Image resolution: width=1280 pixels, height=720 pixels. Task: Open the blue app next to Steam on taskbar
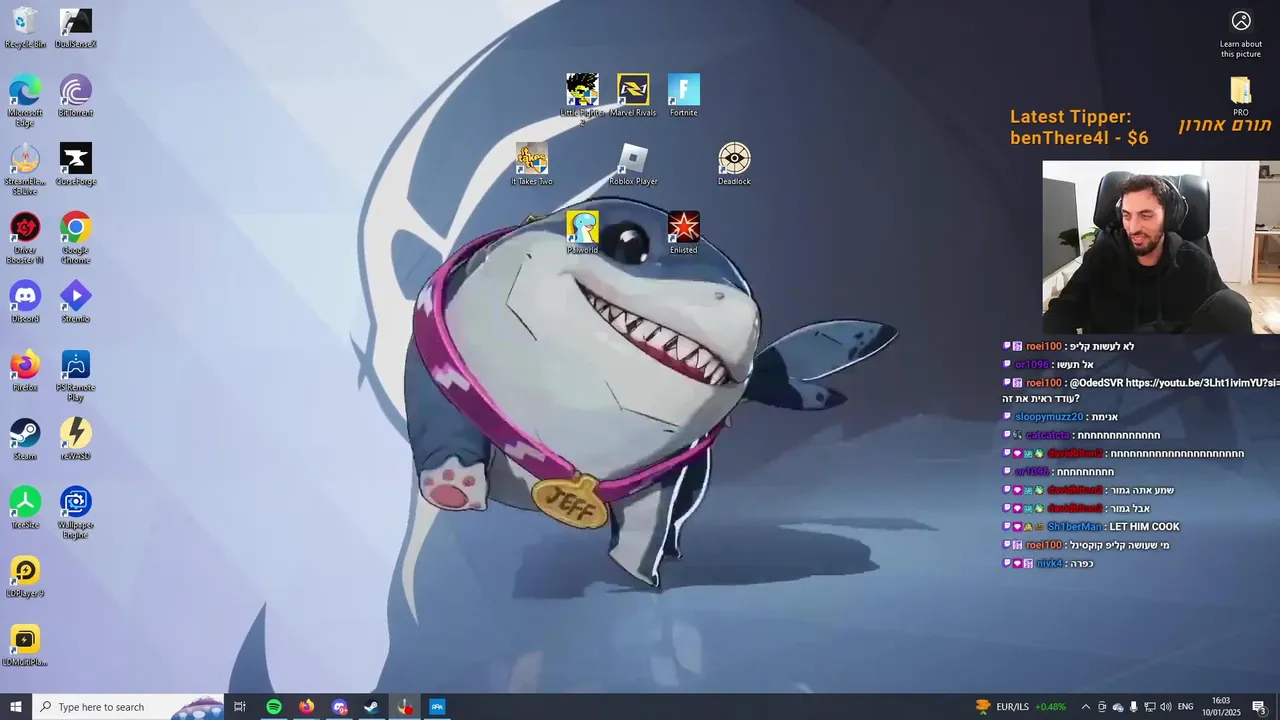437,707
